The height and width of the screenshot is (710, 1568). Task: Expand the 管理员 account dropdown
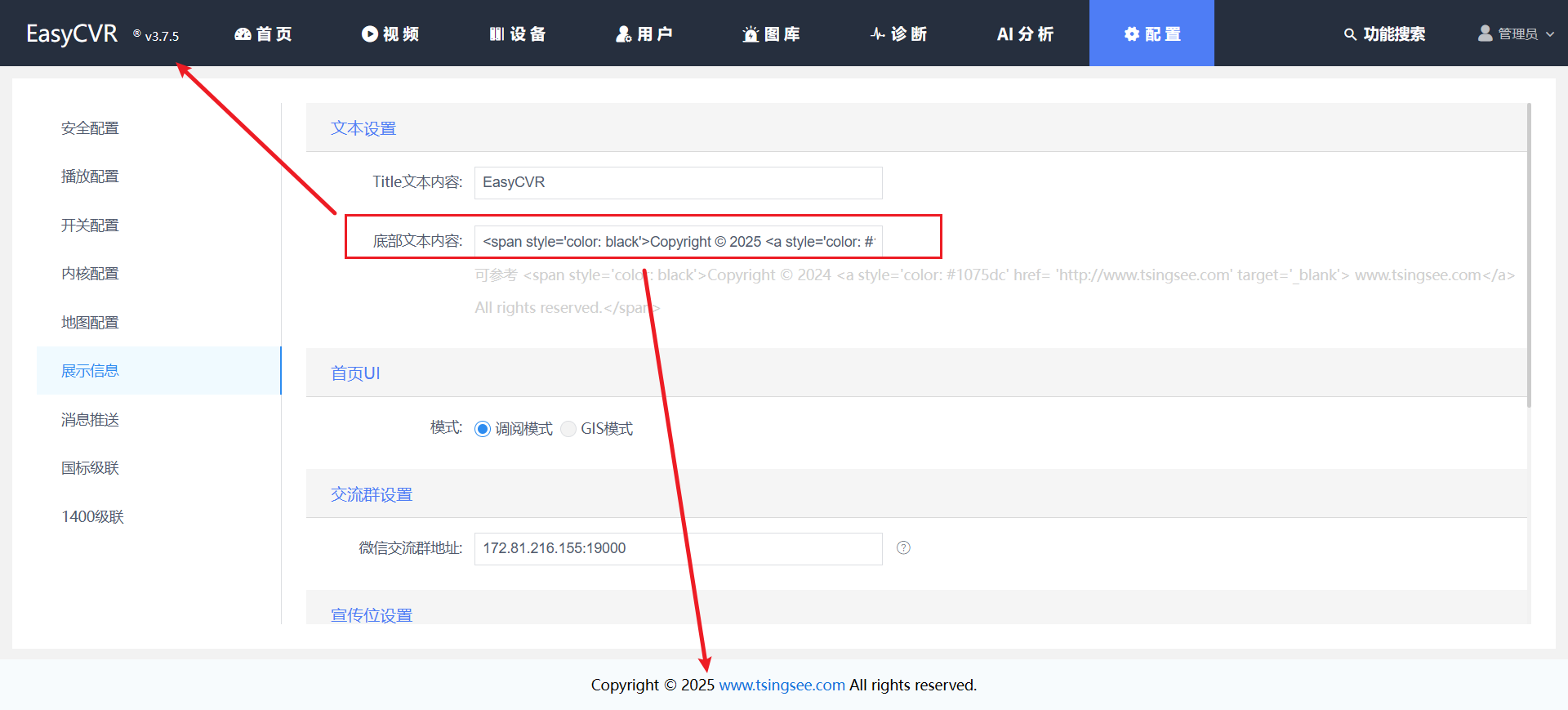pyautogui.click(x=1516, y=33)
